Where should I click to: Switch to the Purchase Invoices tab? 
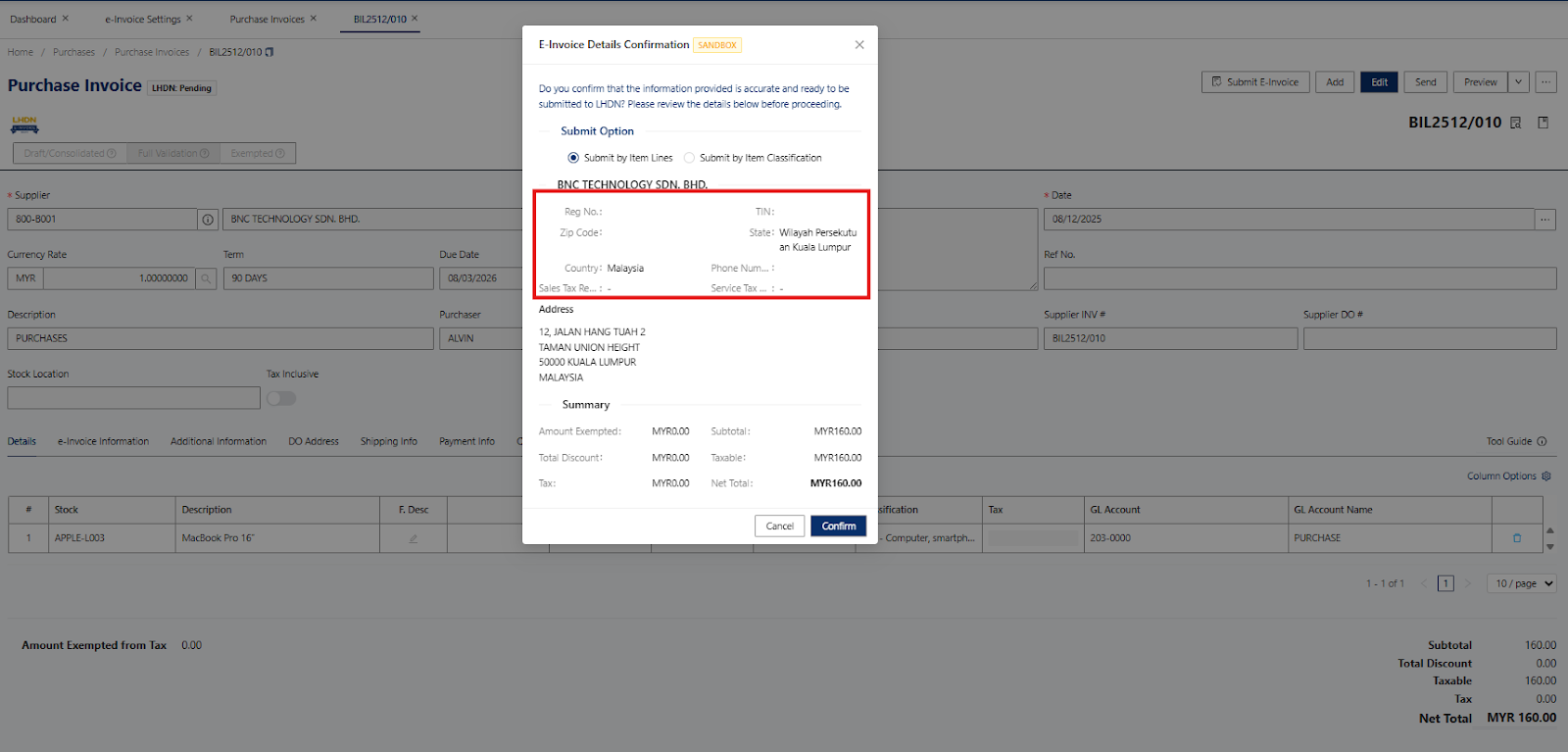268,19
